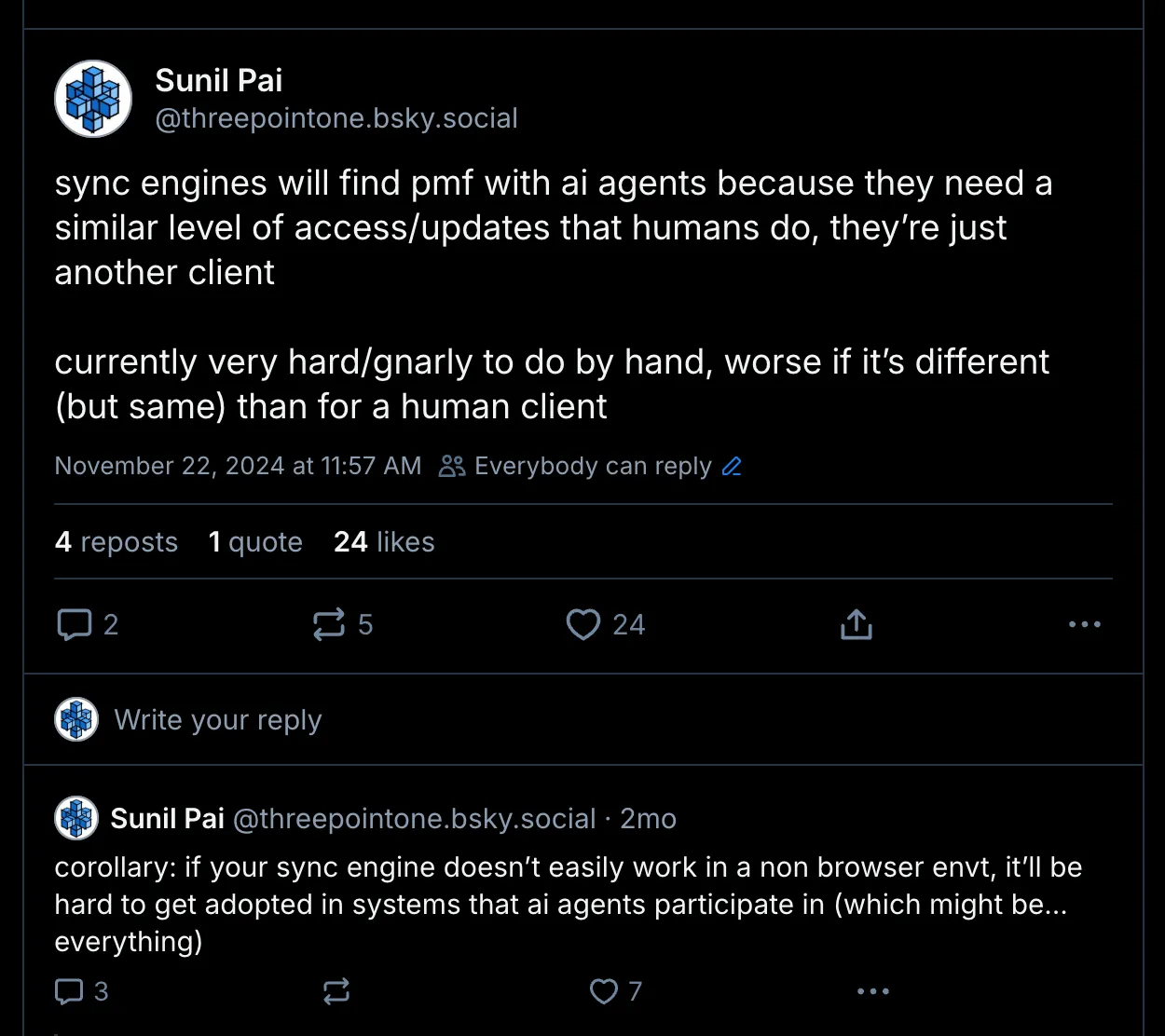Viewport: 1165px width, 1036px height.
Task: Edit reply settings via pencil icon
Action: [x=733, y=466]
